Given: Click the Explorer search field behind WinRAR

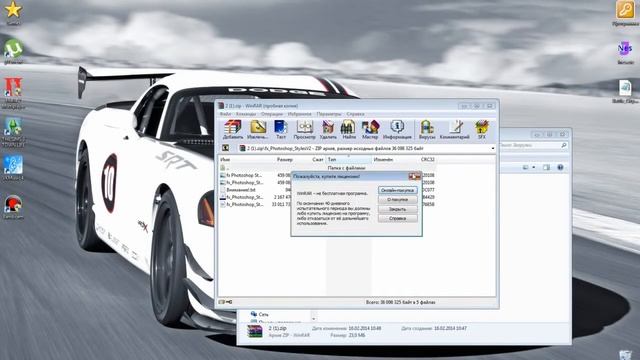Looking at the screenshot, I should [533, 145].
